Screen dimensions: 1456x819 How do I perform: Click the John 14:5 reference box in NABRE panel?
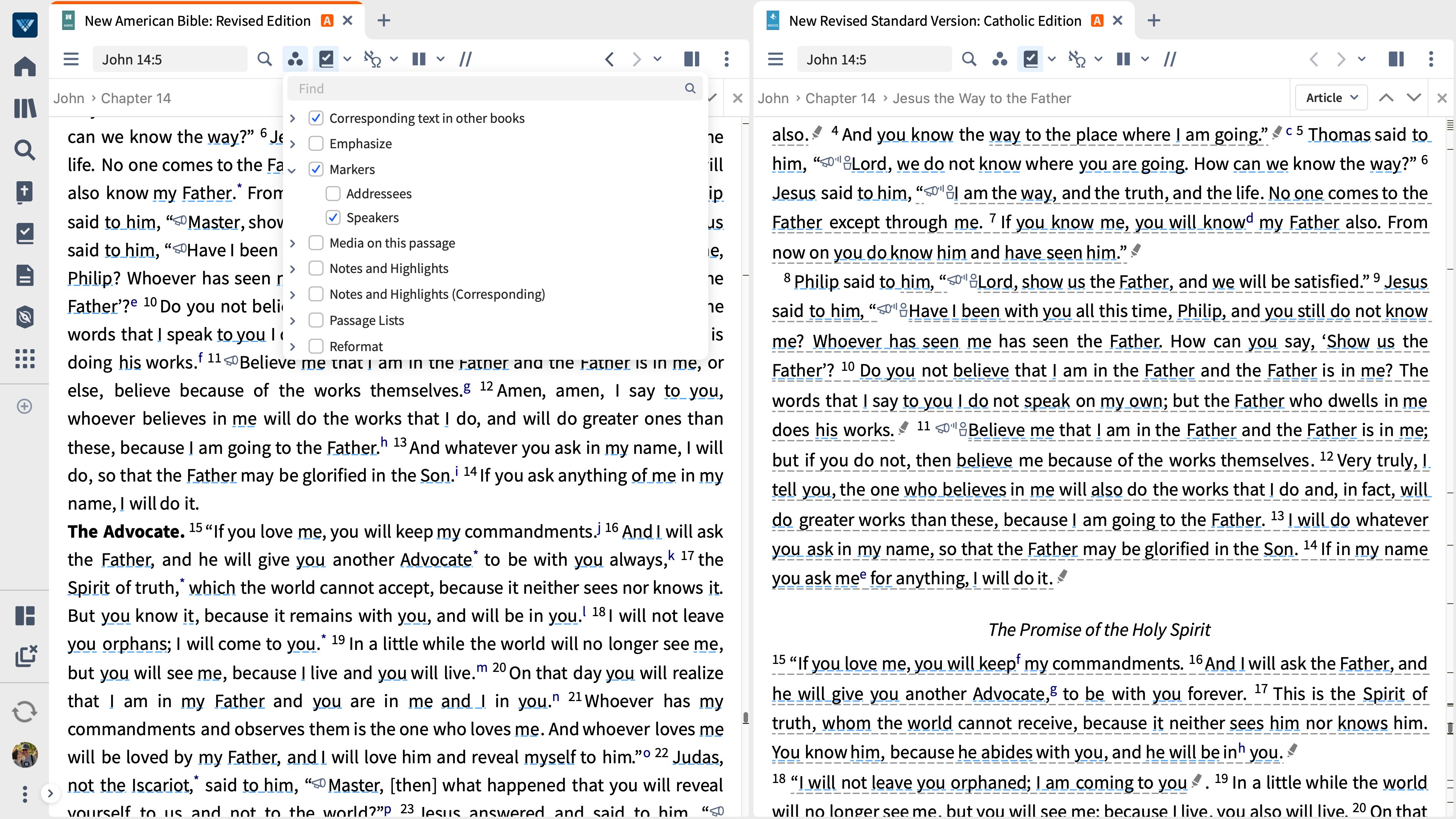[169, 59]
